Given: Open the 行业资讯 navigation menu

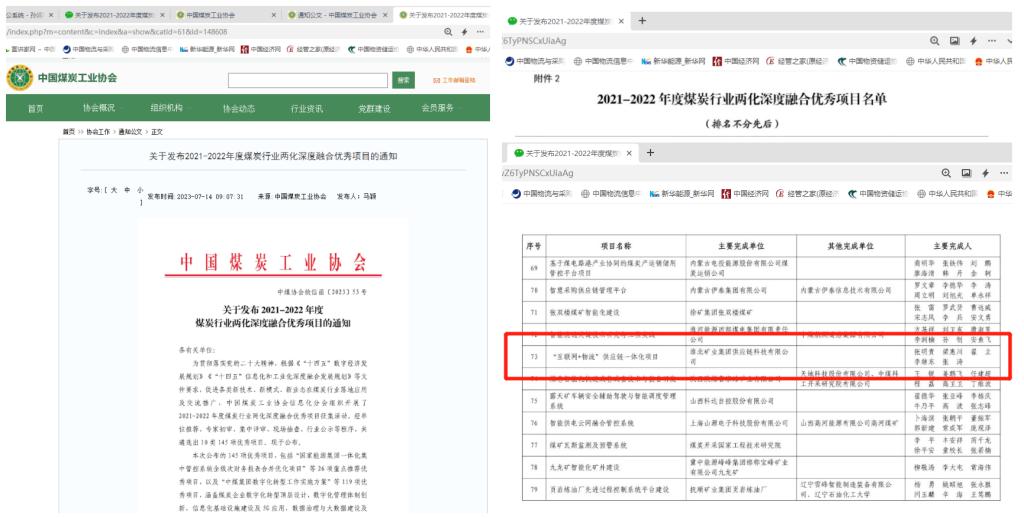Looking at the screenshot, I should tap(306, 108).
